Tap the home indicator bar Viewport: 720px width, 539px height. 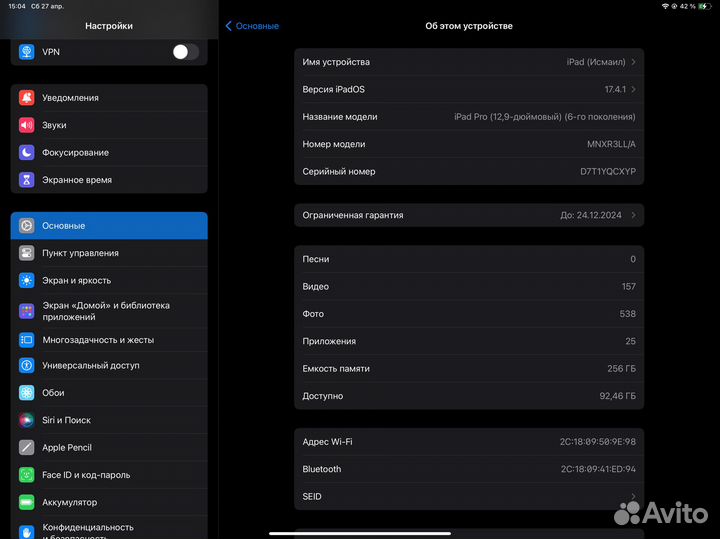coord(360,533)
